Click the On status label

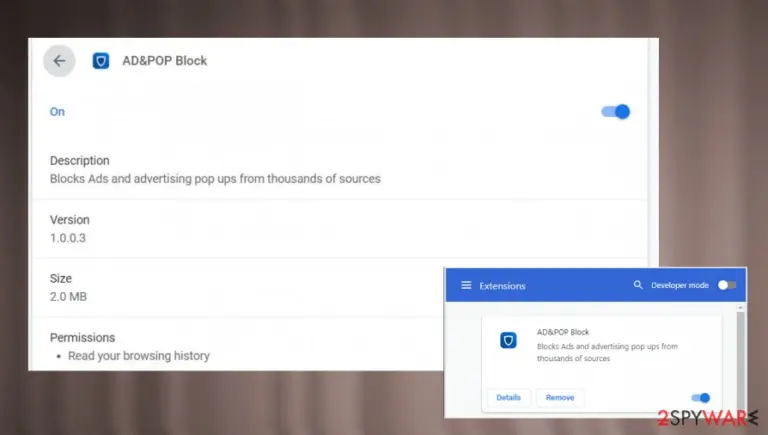coord(57,112)
